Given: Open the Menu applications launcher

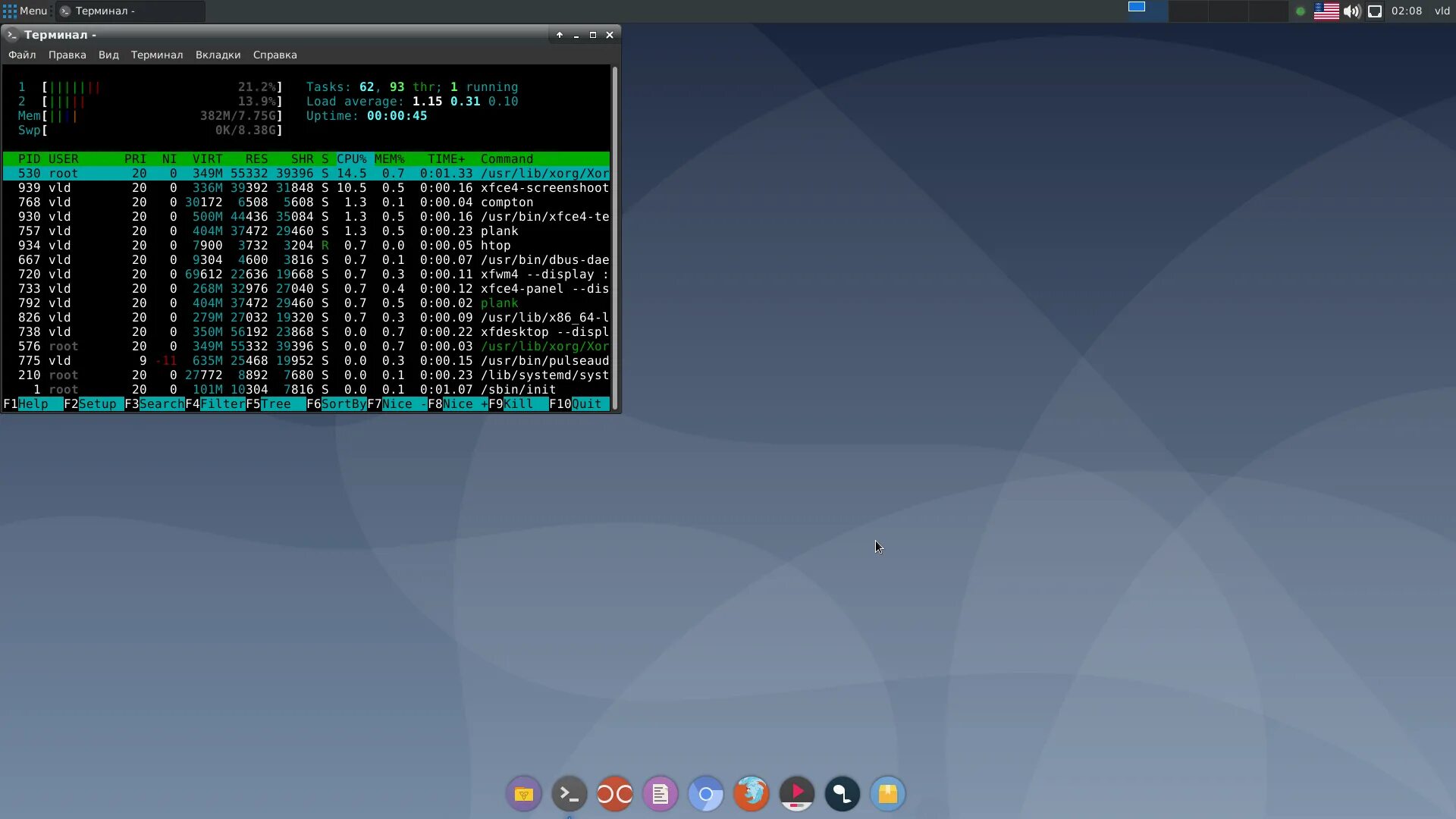Looking at the screenshot, I should (x=26, y=11).
